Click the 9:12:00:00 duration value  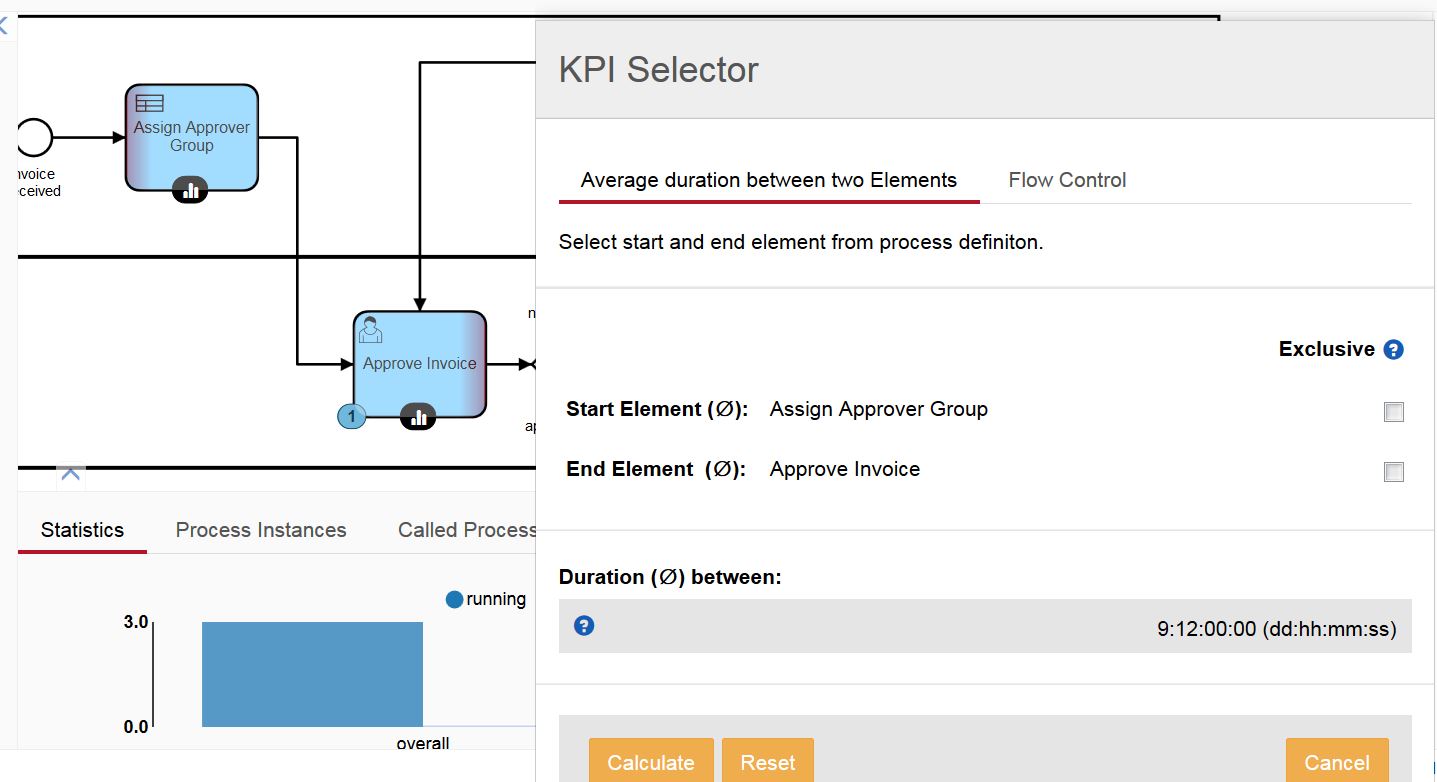1277,629
